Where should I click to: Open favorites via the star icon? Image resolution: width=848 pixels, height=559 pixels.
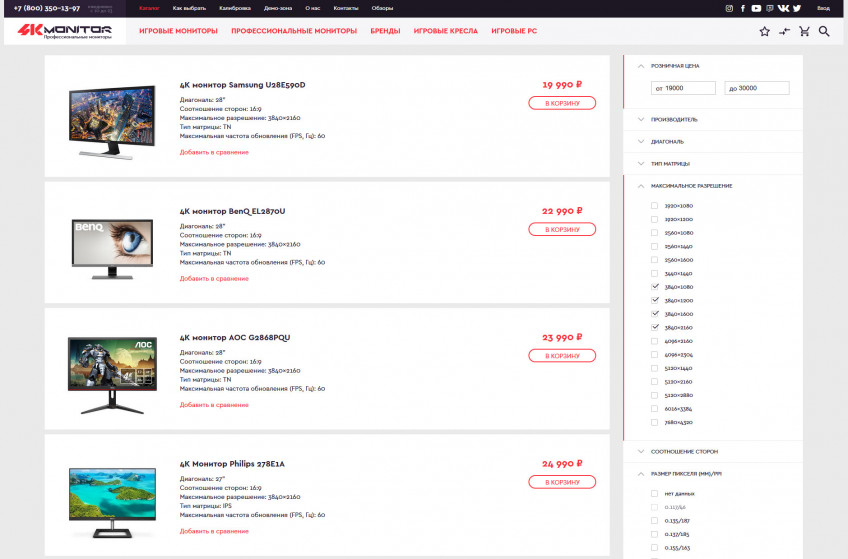[764, 31]
